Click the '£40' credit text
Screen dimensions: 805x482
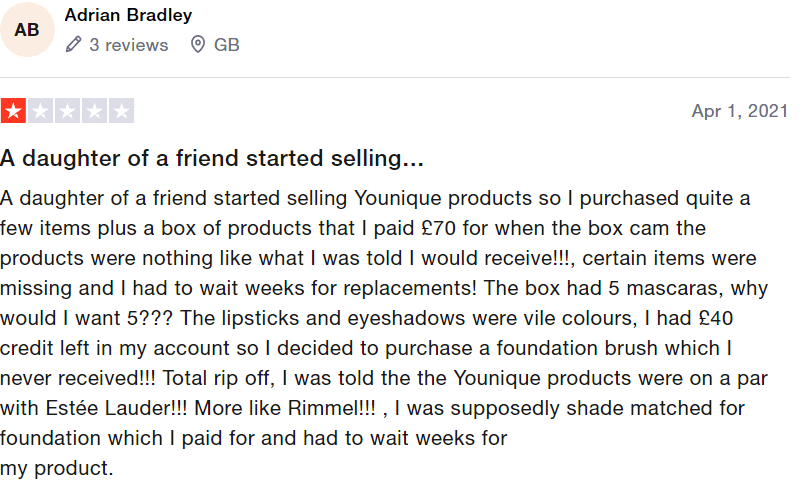715,318
